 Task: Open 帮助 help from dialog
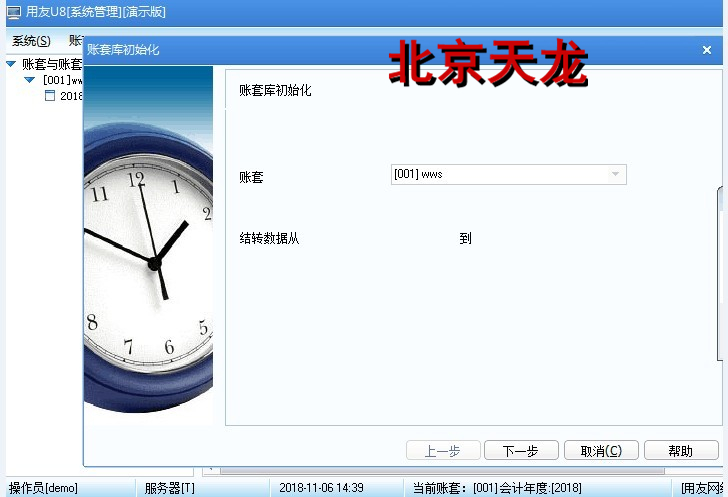681,450
